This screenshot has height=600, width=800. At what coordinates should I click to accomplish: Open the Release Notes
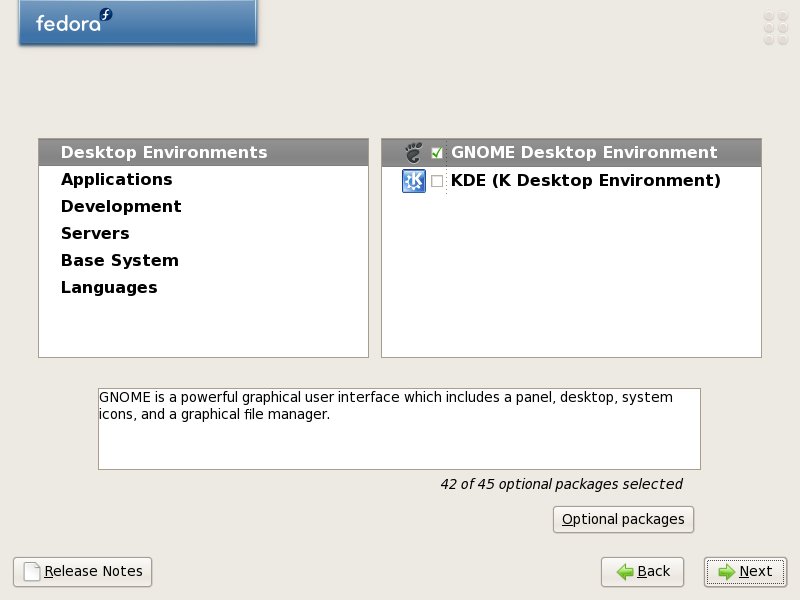pos(83,572)
